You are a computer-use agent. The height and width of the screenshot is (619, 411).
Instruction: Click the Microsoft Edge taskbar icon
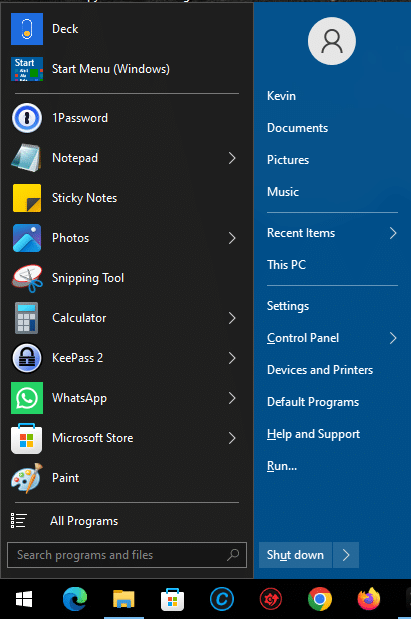point(75,599)
